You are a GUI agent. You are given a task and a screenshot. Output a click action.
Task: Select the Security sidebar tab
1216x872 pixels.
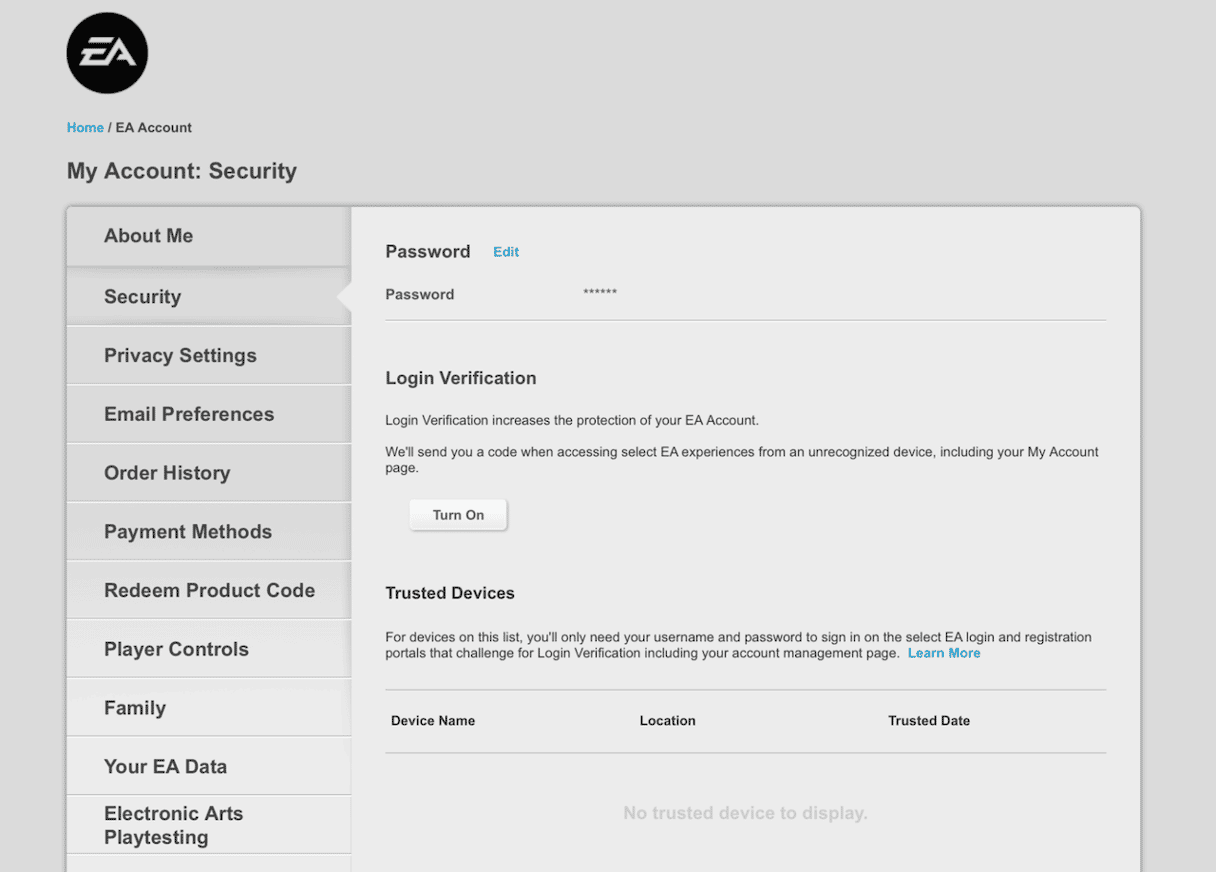pos(142,297)
